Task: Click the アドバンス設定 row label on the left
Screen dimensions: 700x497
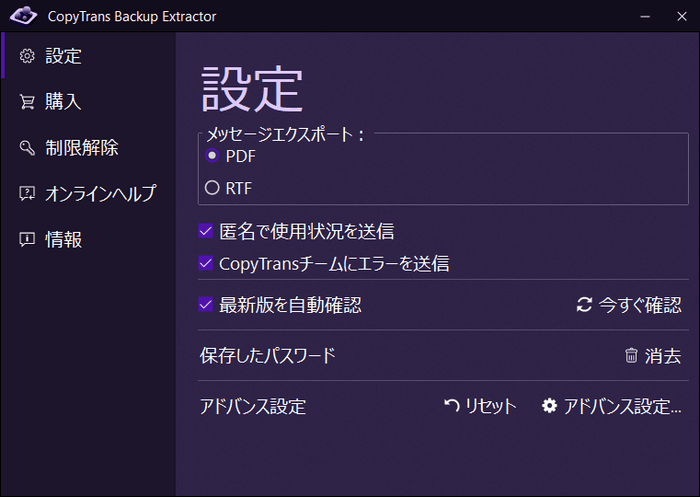Action: click(253, 406)
